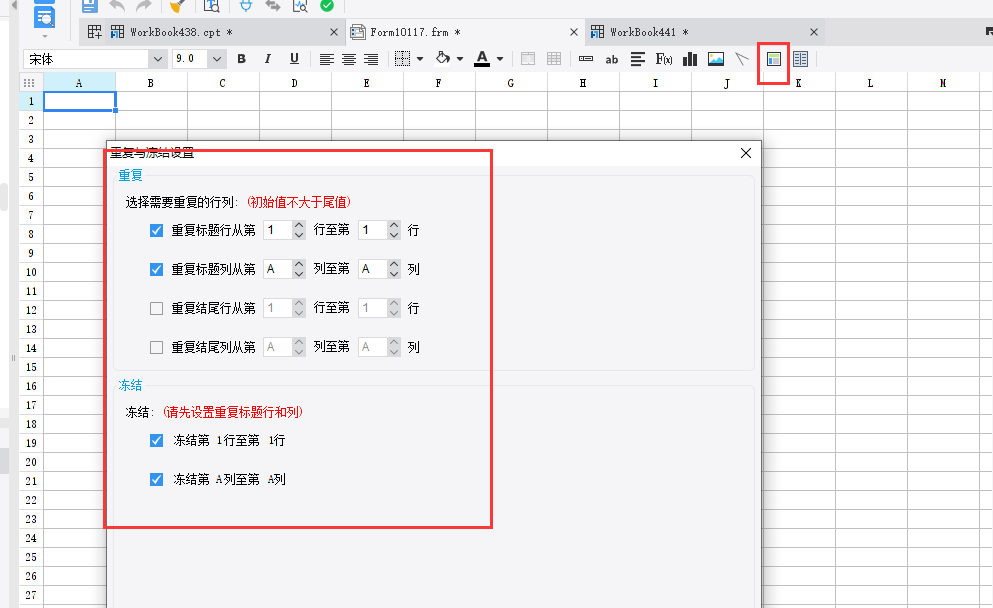Click the red 请先设置重复标题行和列 hint
Screen dimensions: 993x608
(233, 412)
